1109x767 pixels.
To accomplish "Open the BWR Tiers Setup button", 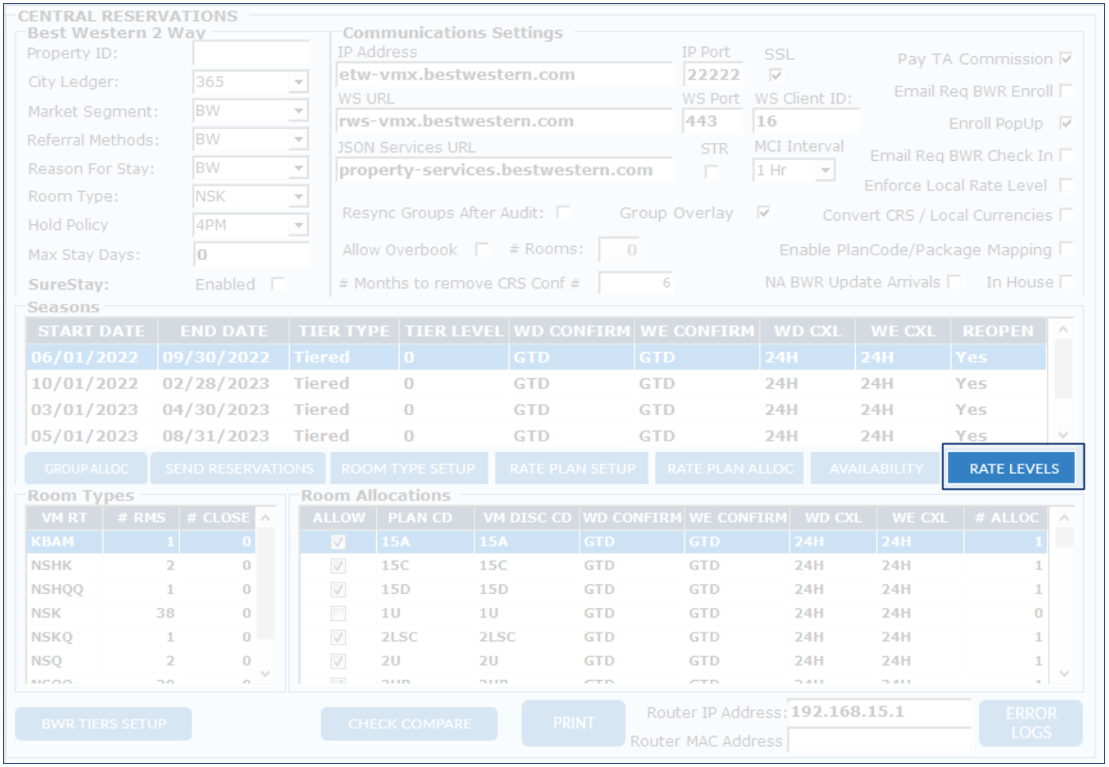I will [x=103, y=724].
